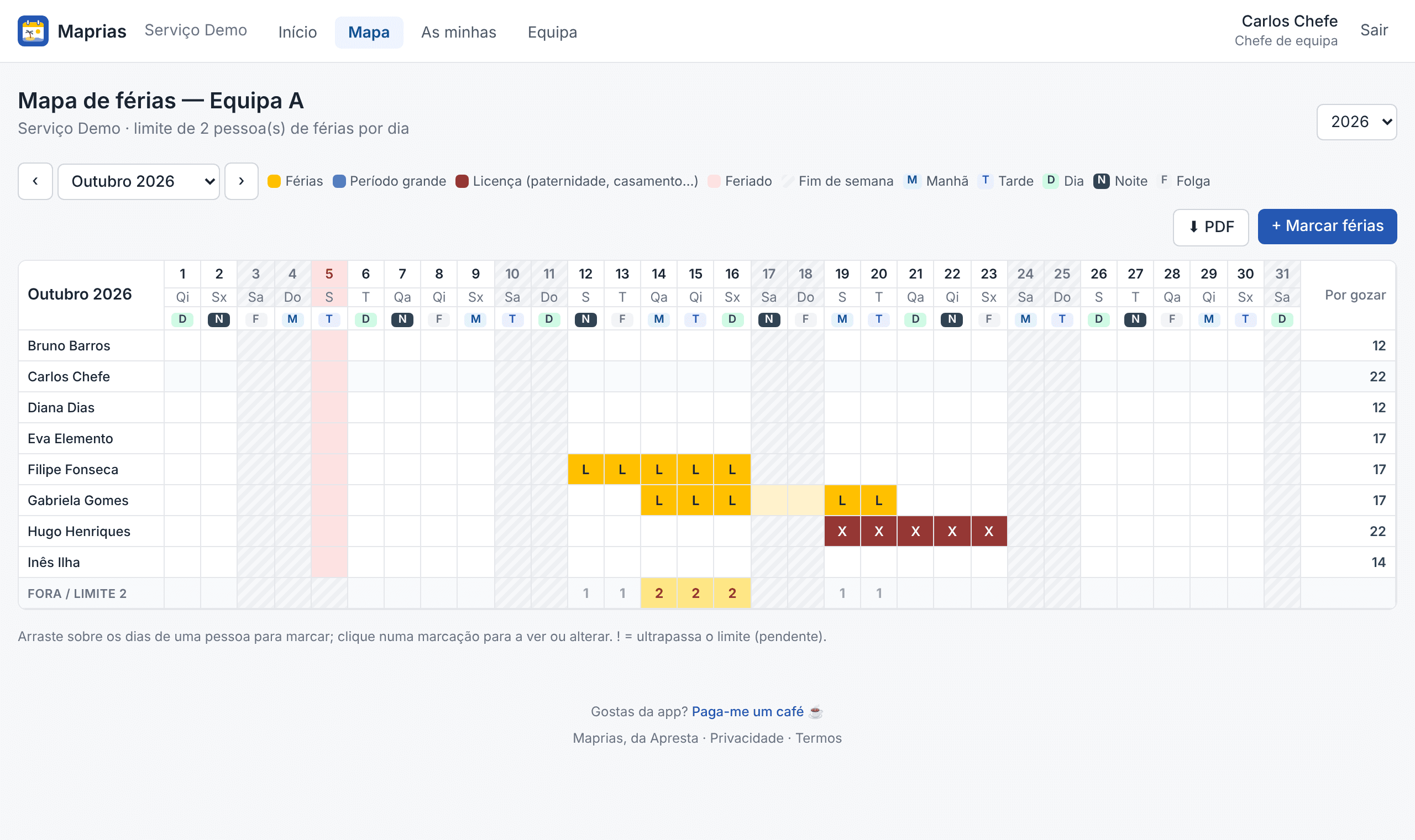Log out with Sair
The height and width of the screenshot is (840, 1415).
click(x=1374, y=30)
